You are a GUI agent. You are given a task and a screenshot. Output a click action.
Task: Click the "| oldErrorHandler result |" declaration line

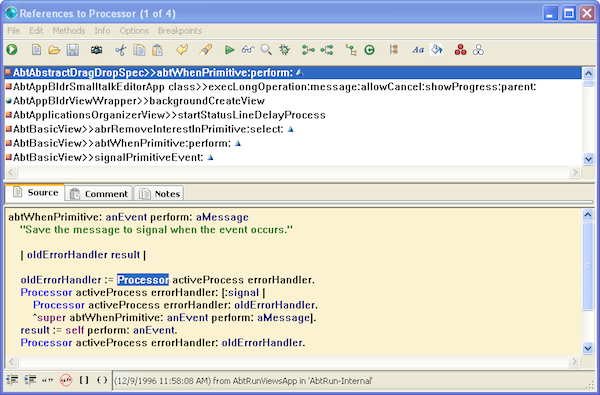point(83,255)
